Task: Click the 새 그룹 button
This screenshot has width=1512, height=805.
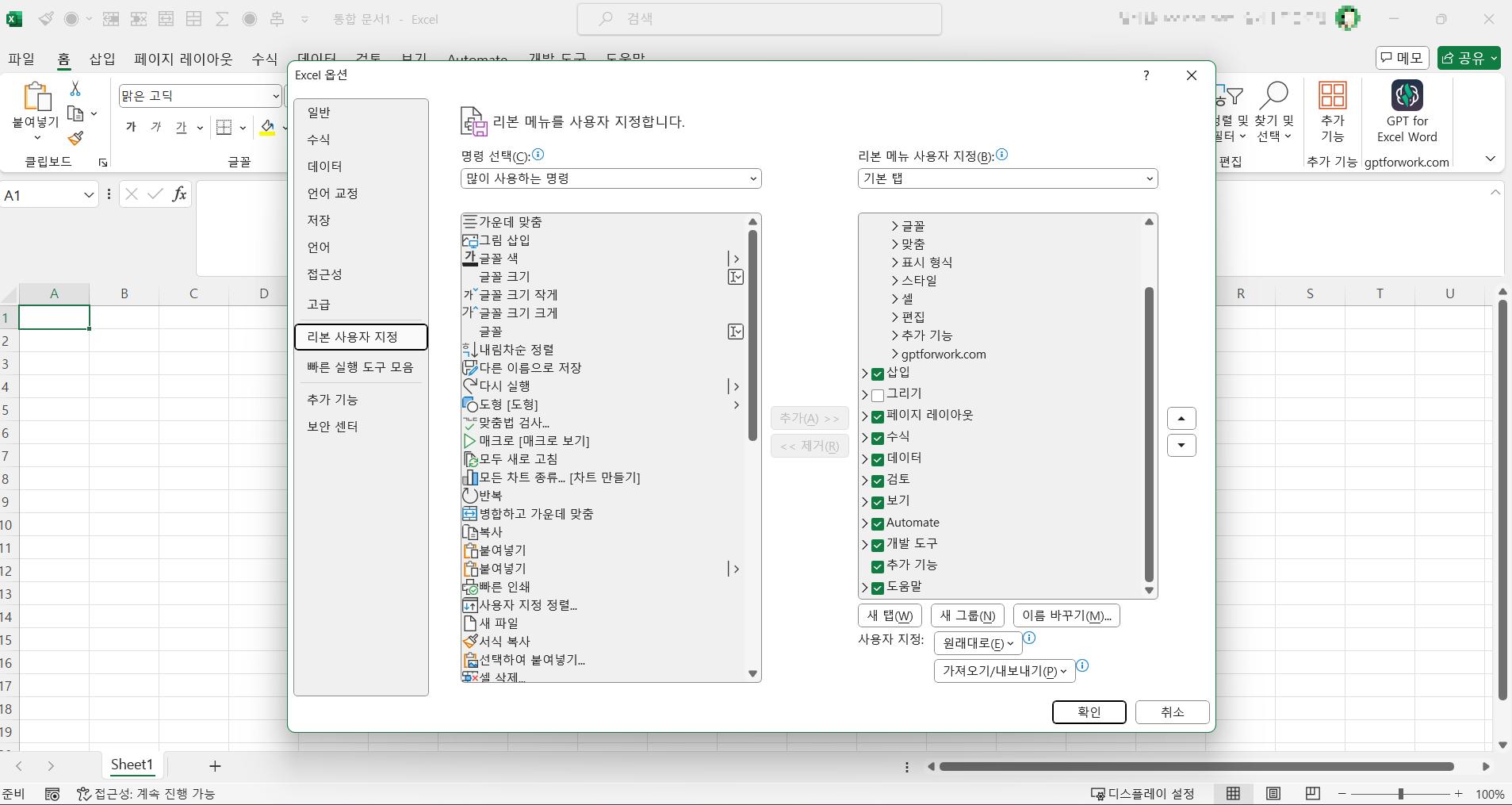Action: [x=967, y=615]
